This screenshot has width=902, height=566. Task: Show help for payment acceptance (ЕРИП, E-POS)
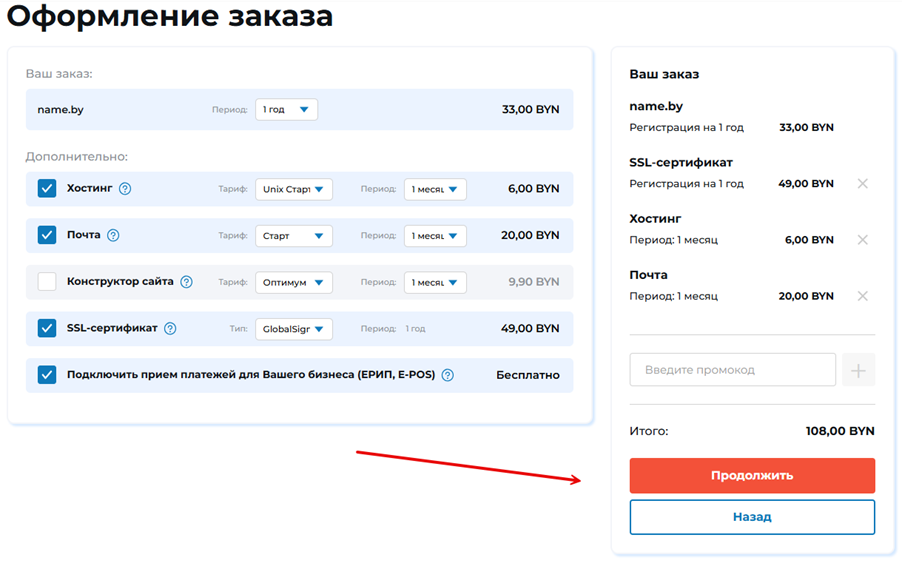[x=447, y=376]
